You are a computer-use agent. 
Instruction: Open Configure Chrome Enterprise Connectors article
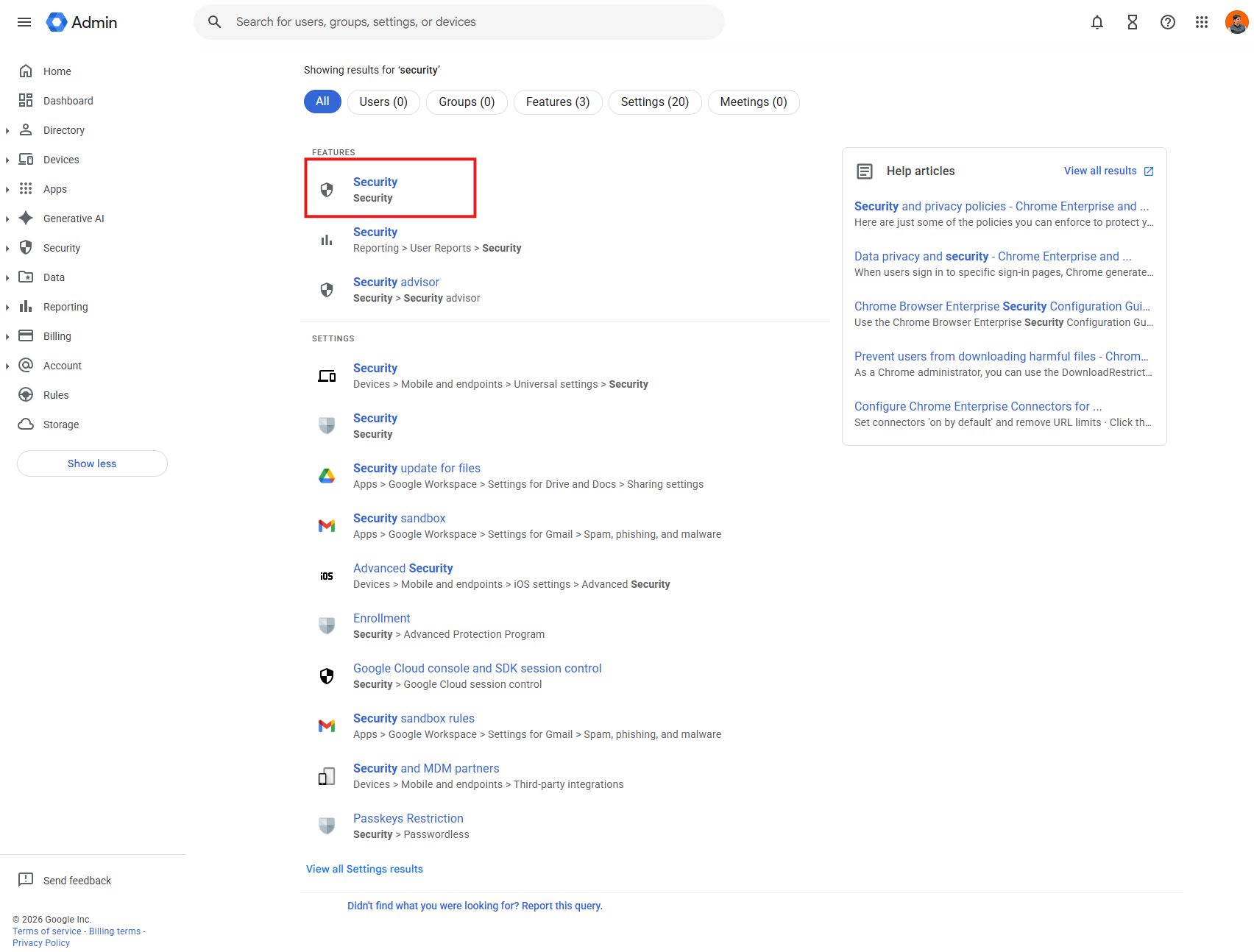pos(978,406)
